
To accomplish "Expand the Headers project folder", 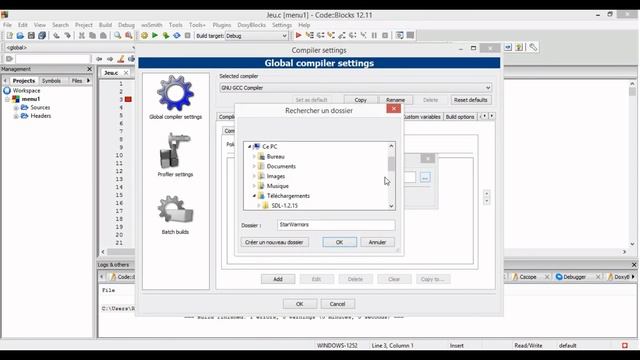I will (16, 116).
